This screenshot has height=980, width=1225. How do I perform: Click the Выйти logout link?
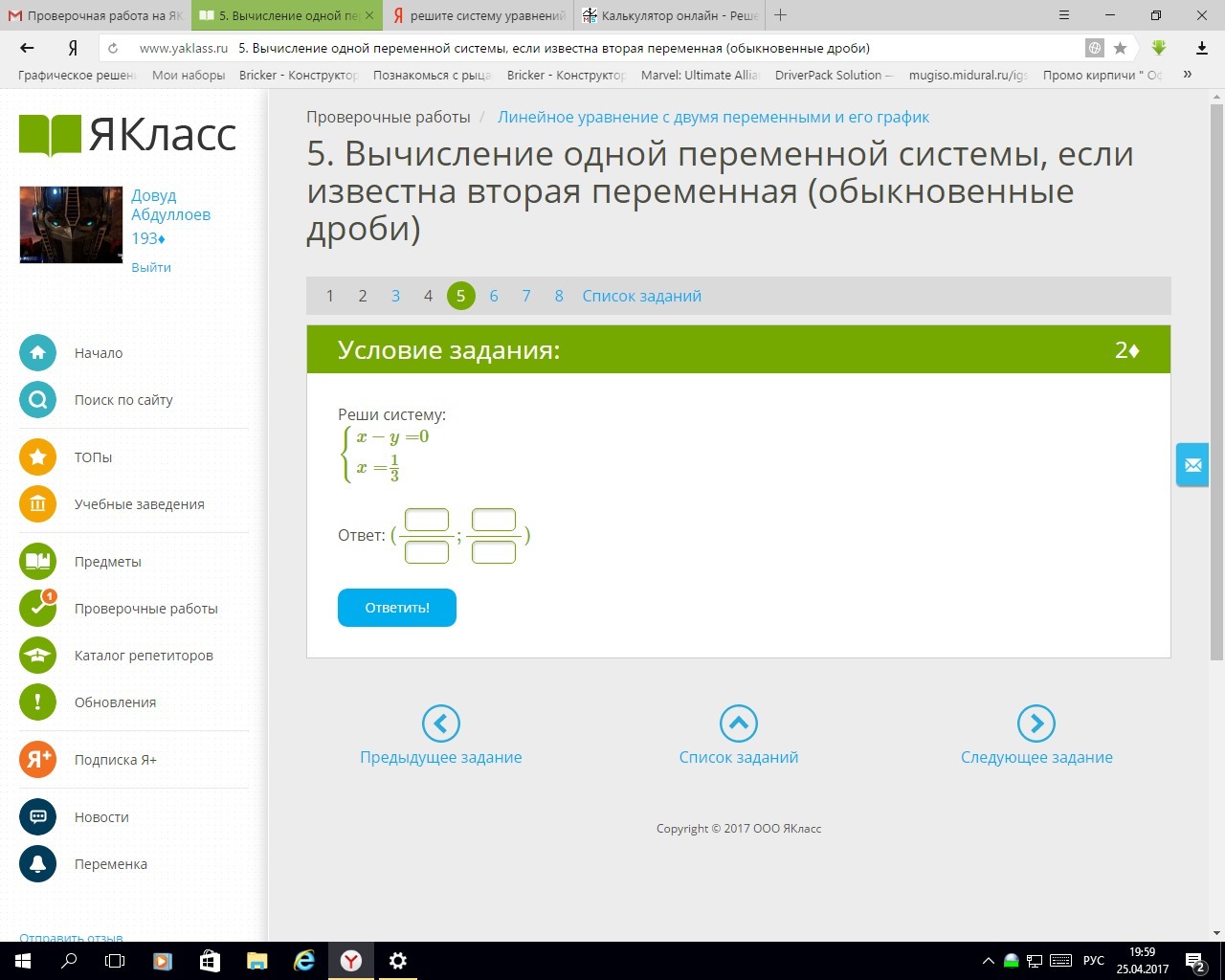(151, 267)
